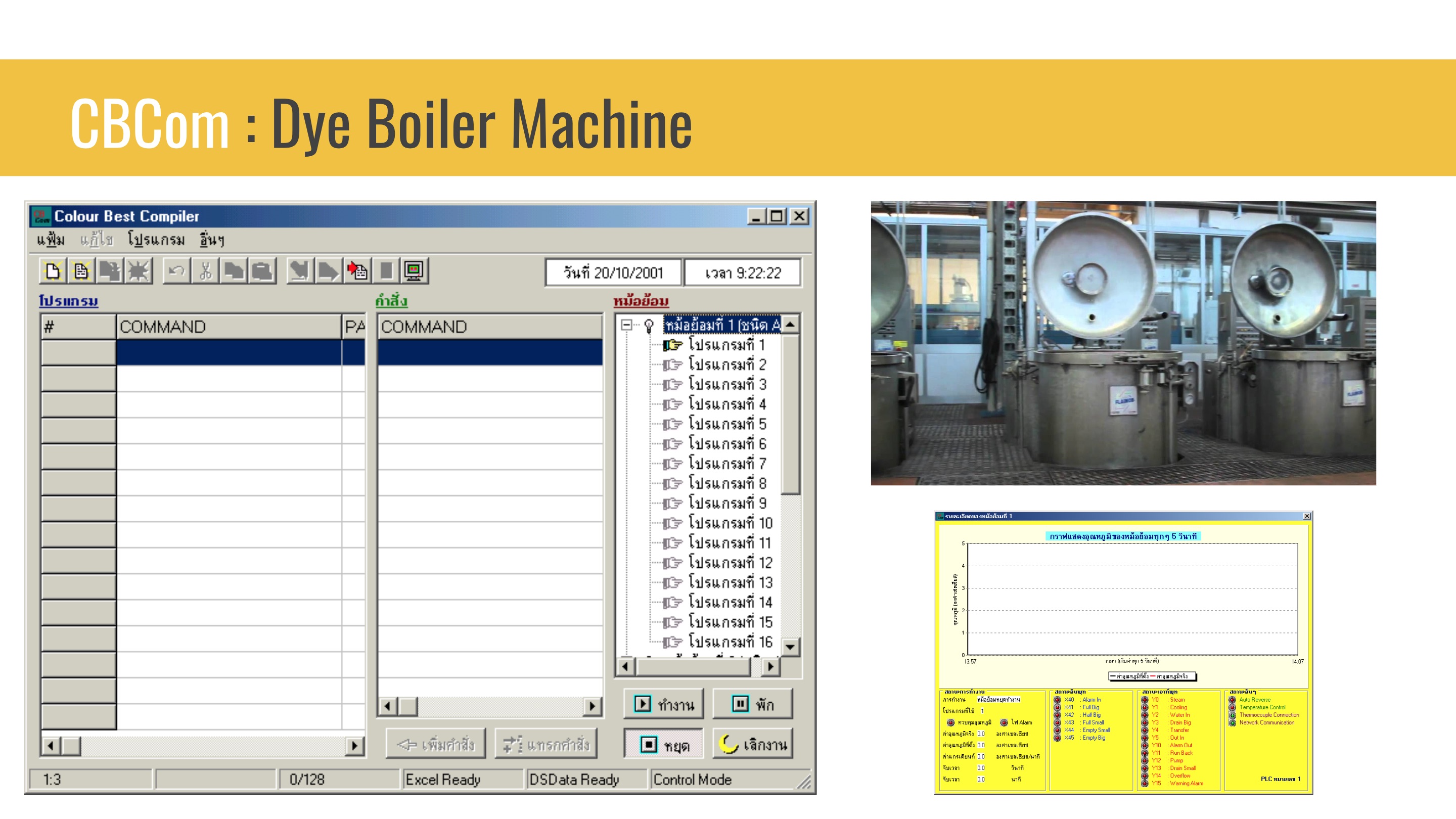Viewport: 1456px width, 819px height.
Task: Open the อื่นๆ menu
Action: click(x=212, y=240)
